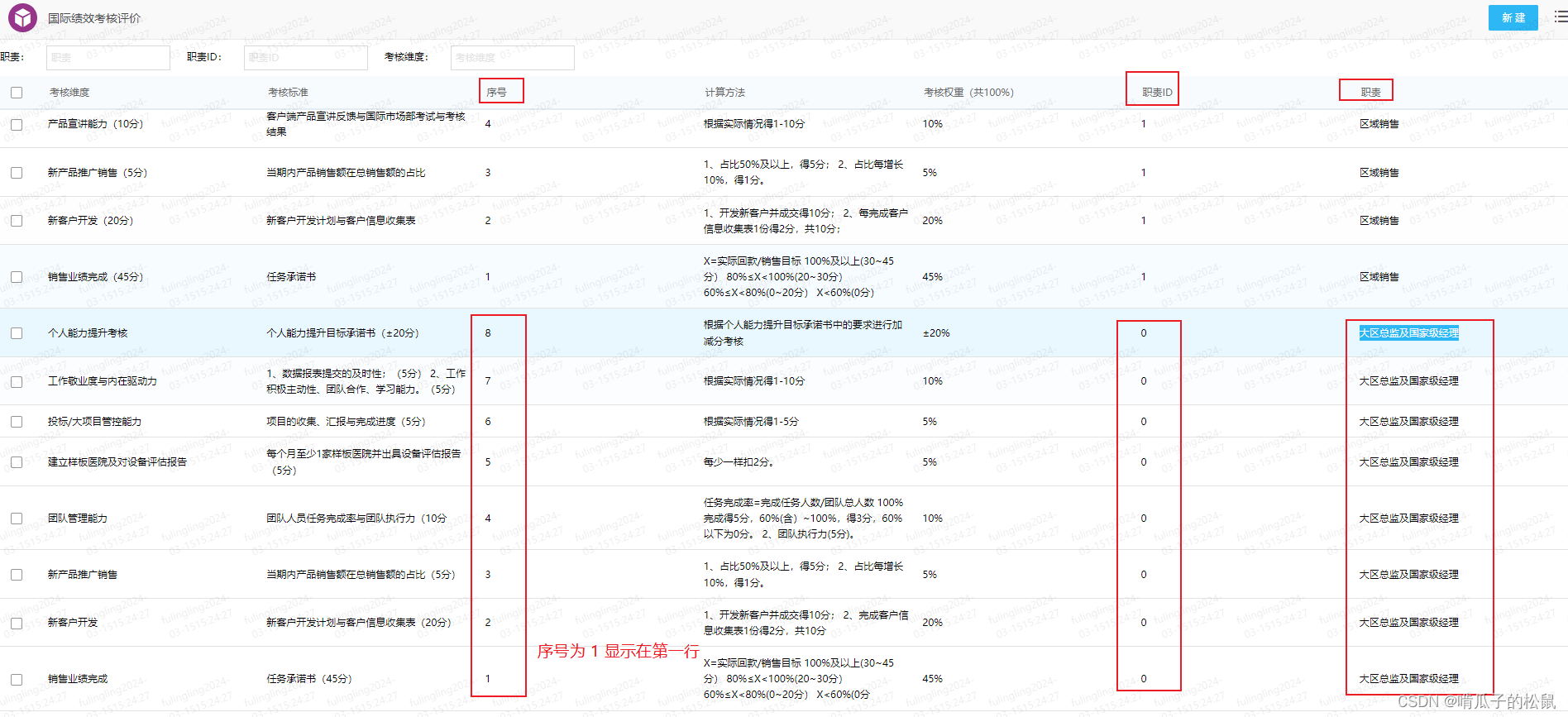The image size is (1568, 717).
Task: Check the 团队管理能力 row checkbox
Action: click(17, 519)
